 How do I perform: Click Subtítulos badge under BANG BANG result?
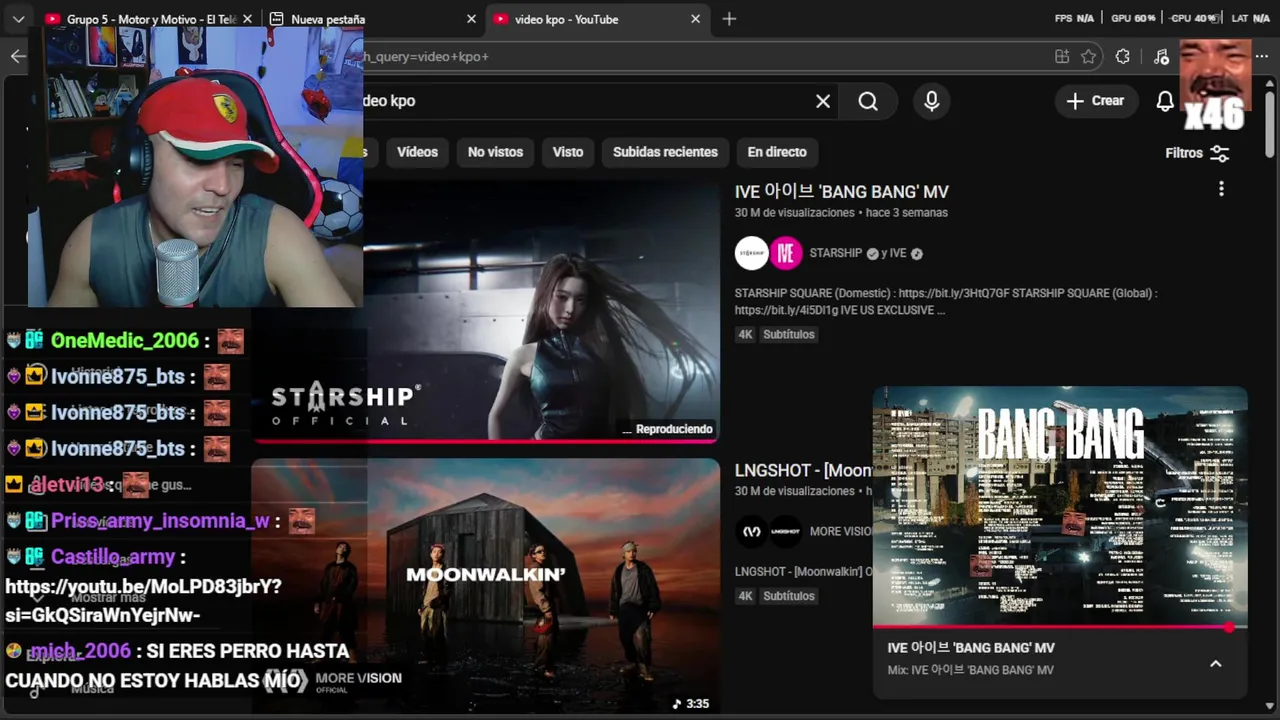789,334
